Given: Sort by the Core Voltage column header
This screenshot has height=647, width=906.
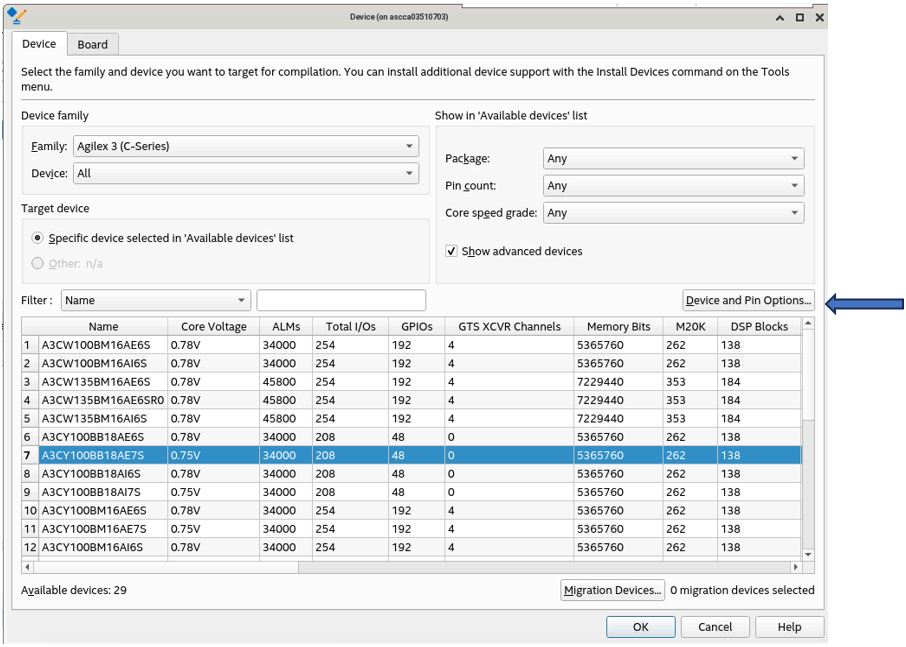Looking at the screenshot, I should [x=214, y=326].
